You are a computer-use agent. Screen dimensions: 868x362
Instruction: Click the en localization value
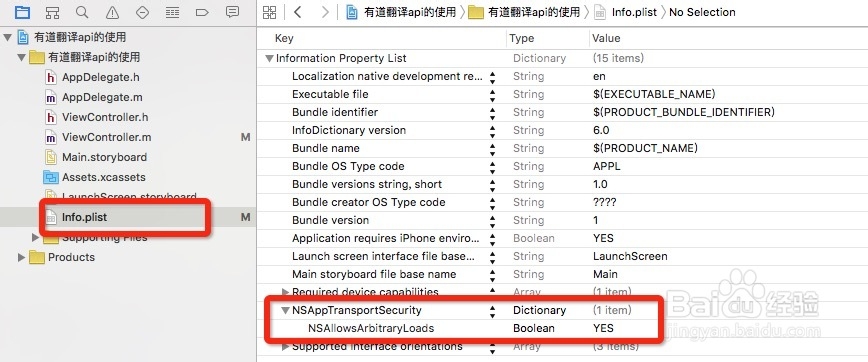coord(598,76)
